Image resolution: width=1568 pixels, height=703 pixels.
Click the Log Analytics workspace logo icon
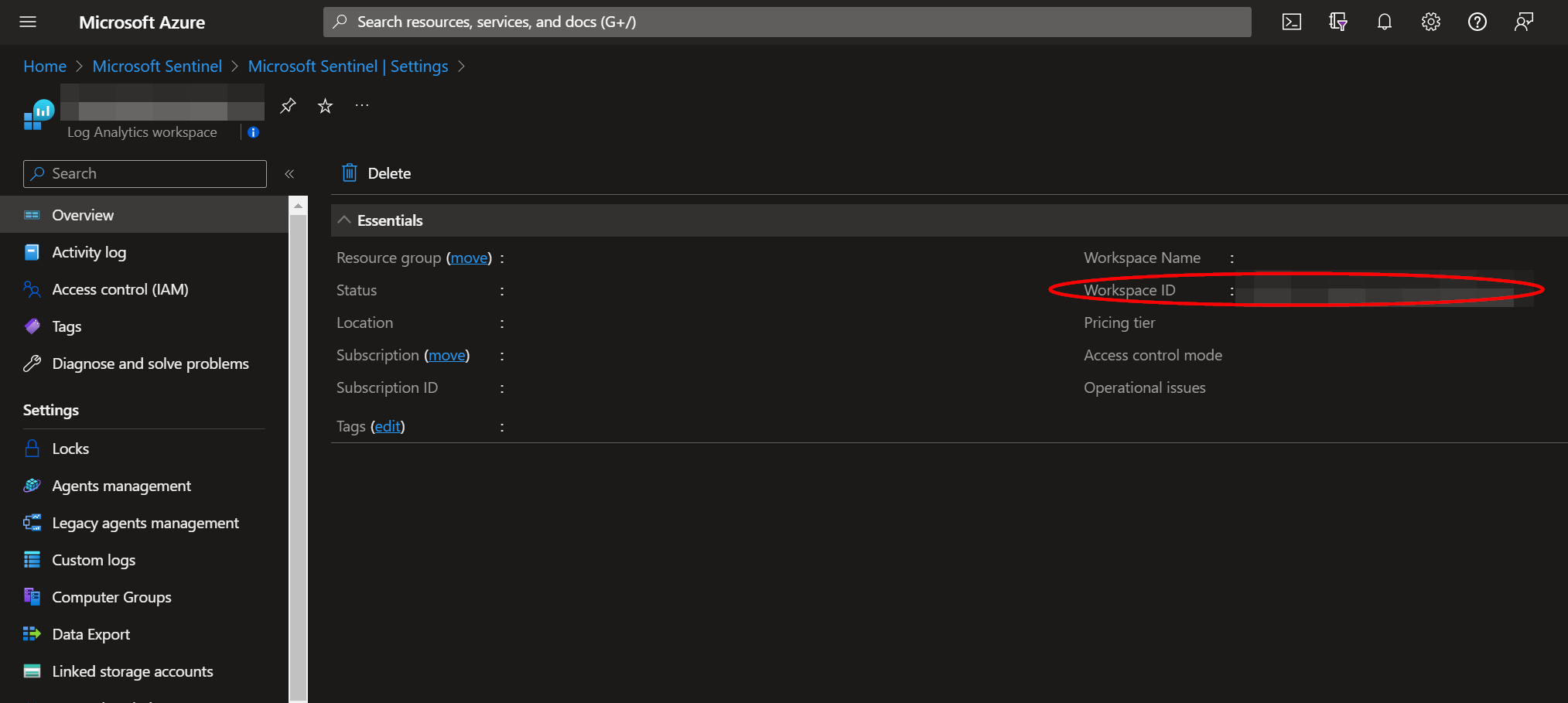click(x=39, y=114)
